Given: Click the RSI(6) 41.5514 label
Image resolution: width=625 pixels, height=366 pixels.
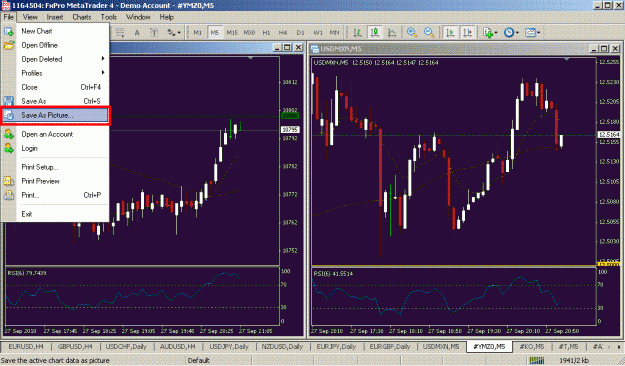Looking at the screenshot, I should pos(333,274).
